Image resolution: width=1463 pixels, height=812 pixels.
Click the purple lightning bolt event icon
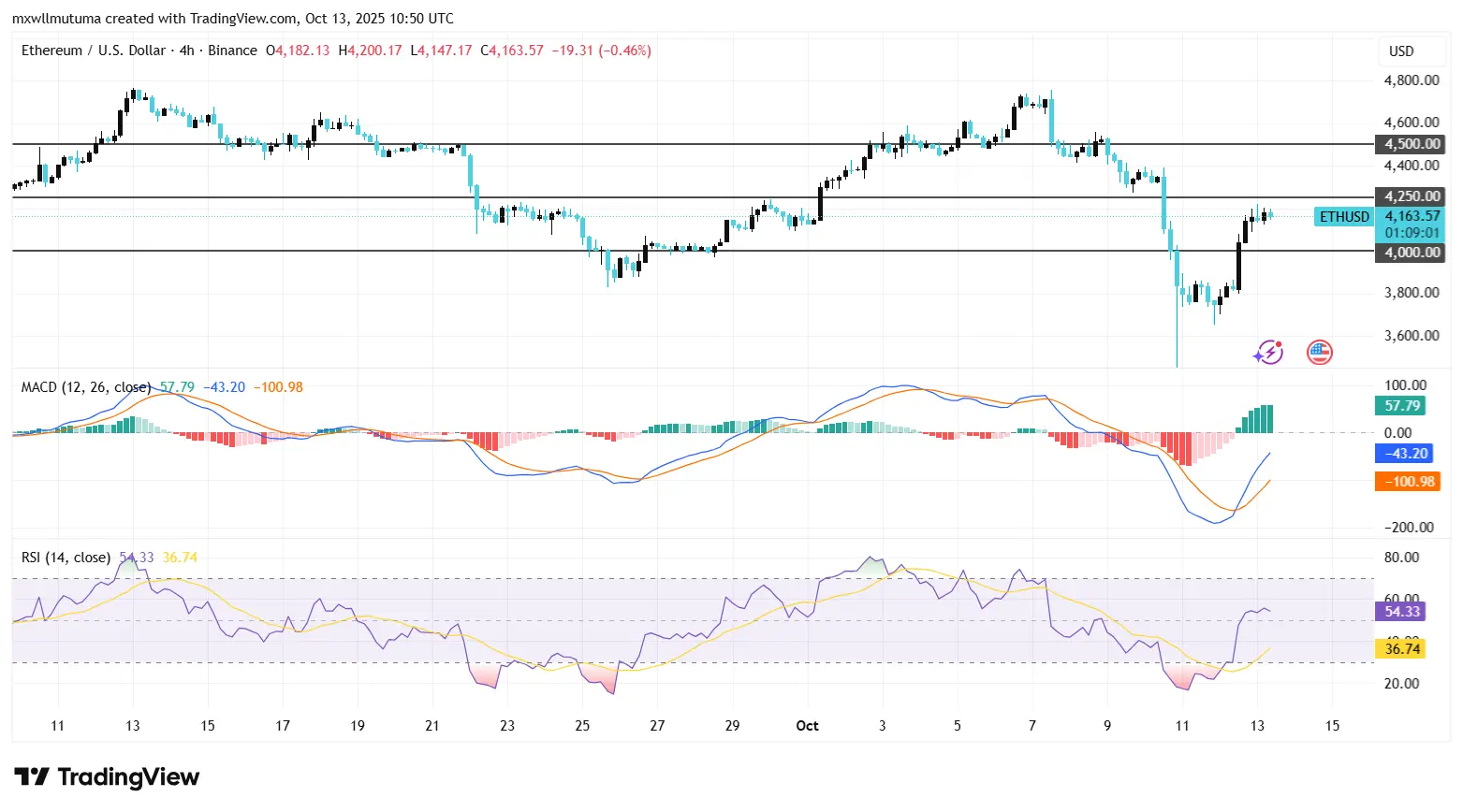coord(1268,353)
